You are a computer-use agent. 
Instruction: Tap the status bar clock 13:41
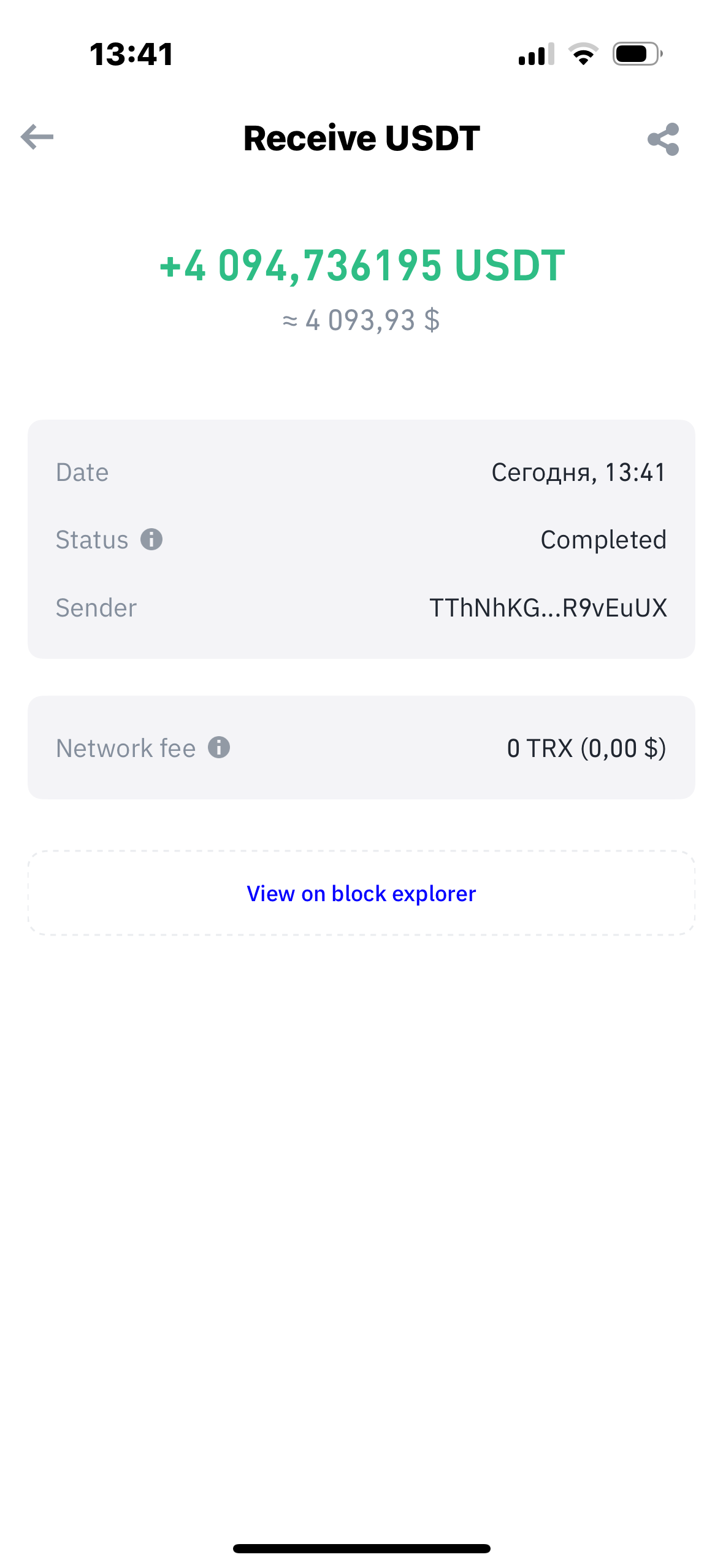tap(132, 54)
